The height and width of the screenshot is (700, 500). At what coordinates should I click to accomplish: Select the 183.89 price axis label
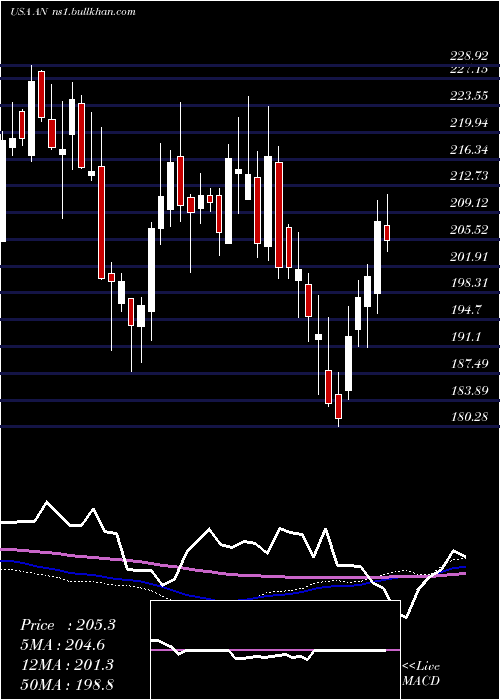(x=469, y=390)
